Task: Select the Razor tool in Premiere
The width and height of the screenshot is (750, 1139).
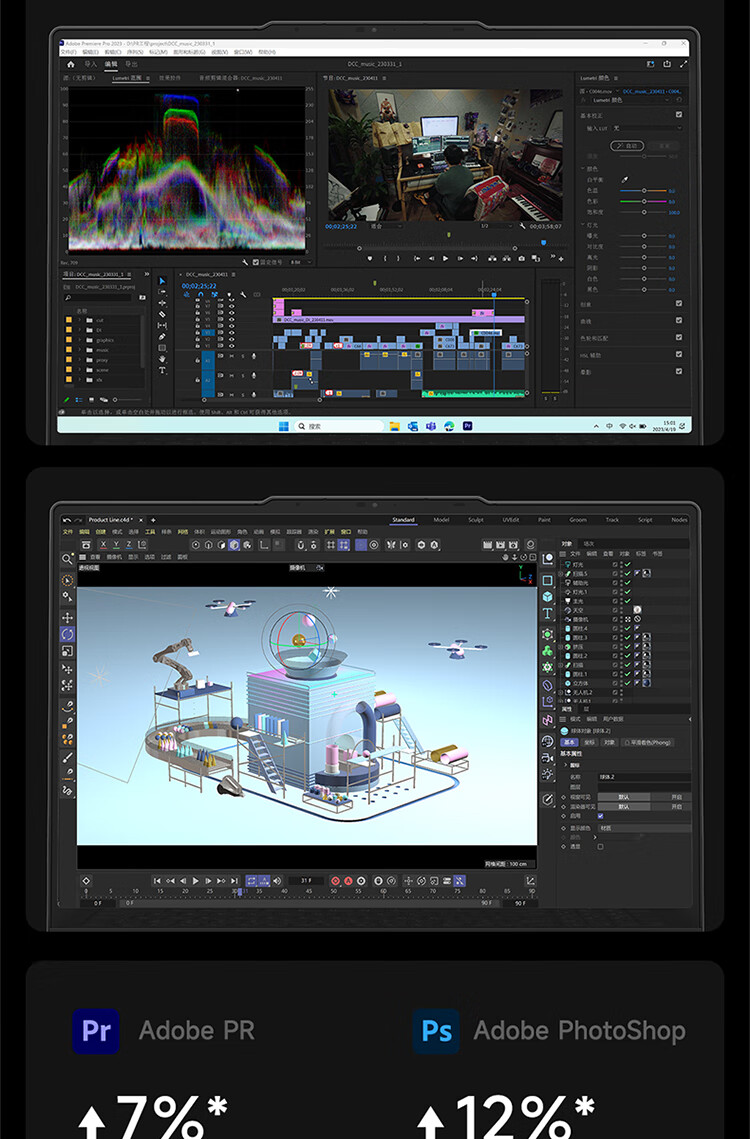Action: [162, 314]
